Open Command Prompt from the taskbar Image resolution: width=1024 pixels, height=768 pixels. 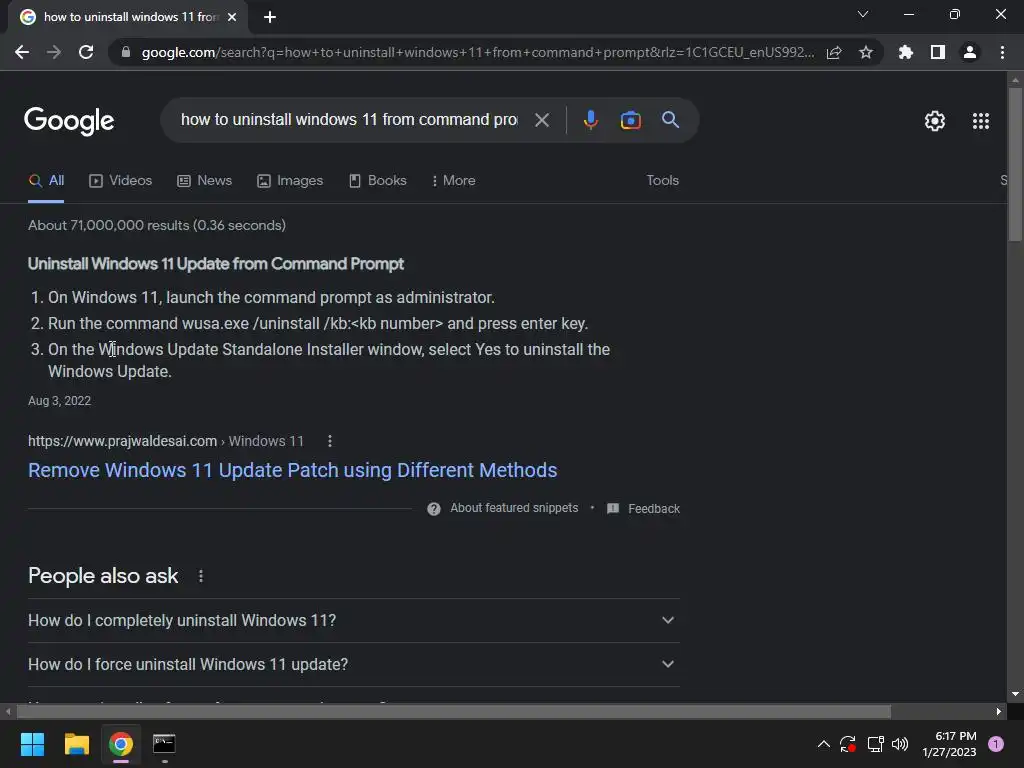pyautogui.click(x=164, y=744)
